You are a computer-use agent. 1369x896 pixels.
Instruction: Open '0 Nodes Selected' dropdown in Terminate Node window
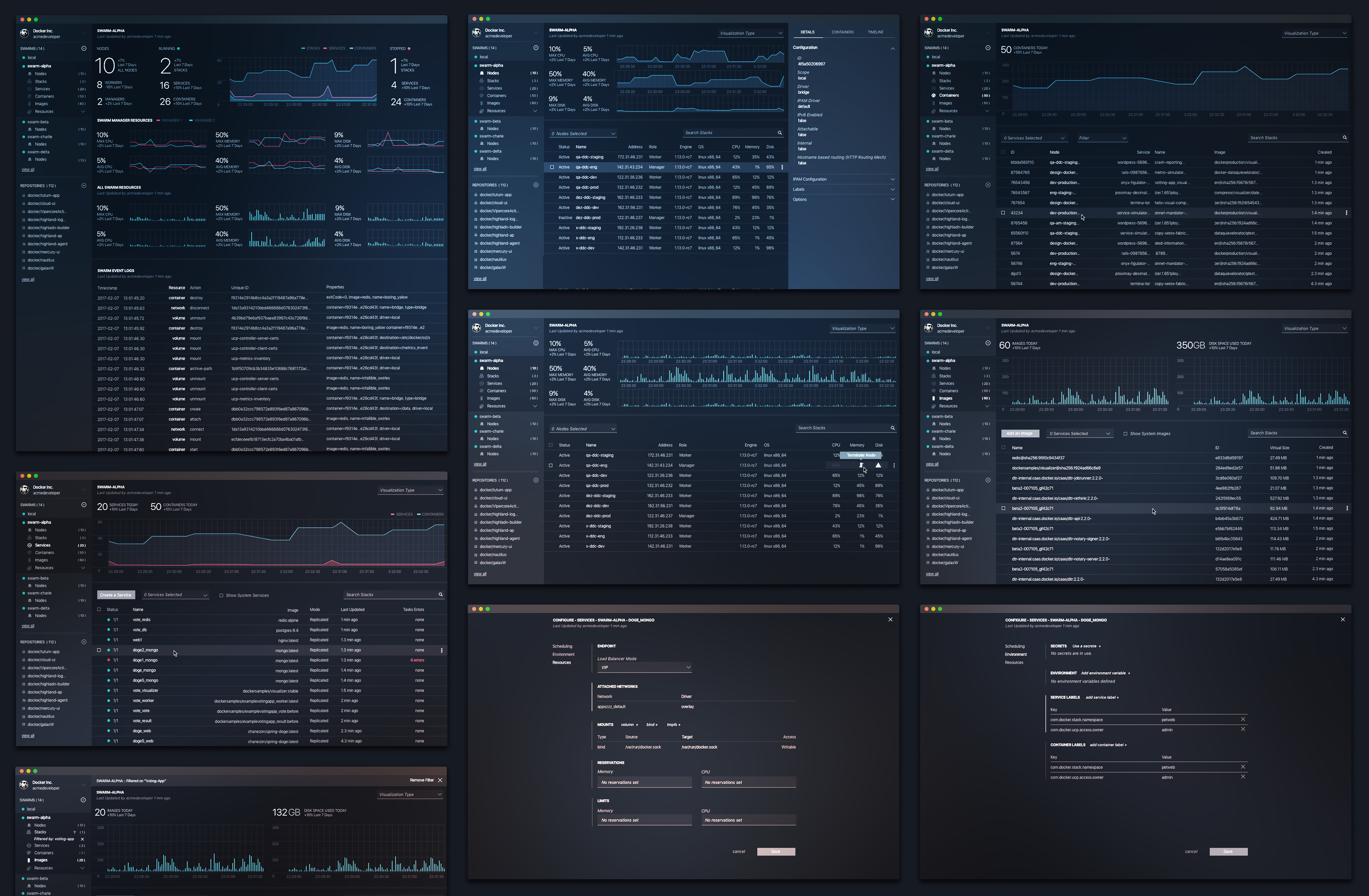(583, 429)
